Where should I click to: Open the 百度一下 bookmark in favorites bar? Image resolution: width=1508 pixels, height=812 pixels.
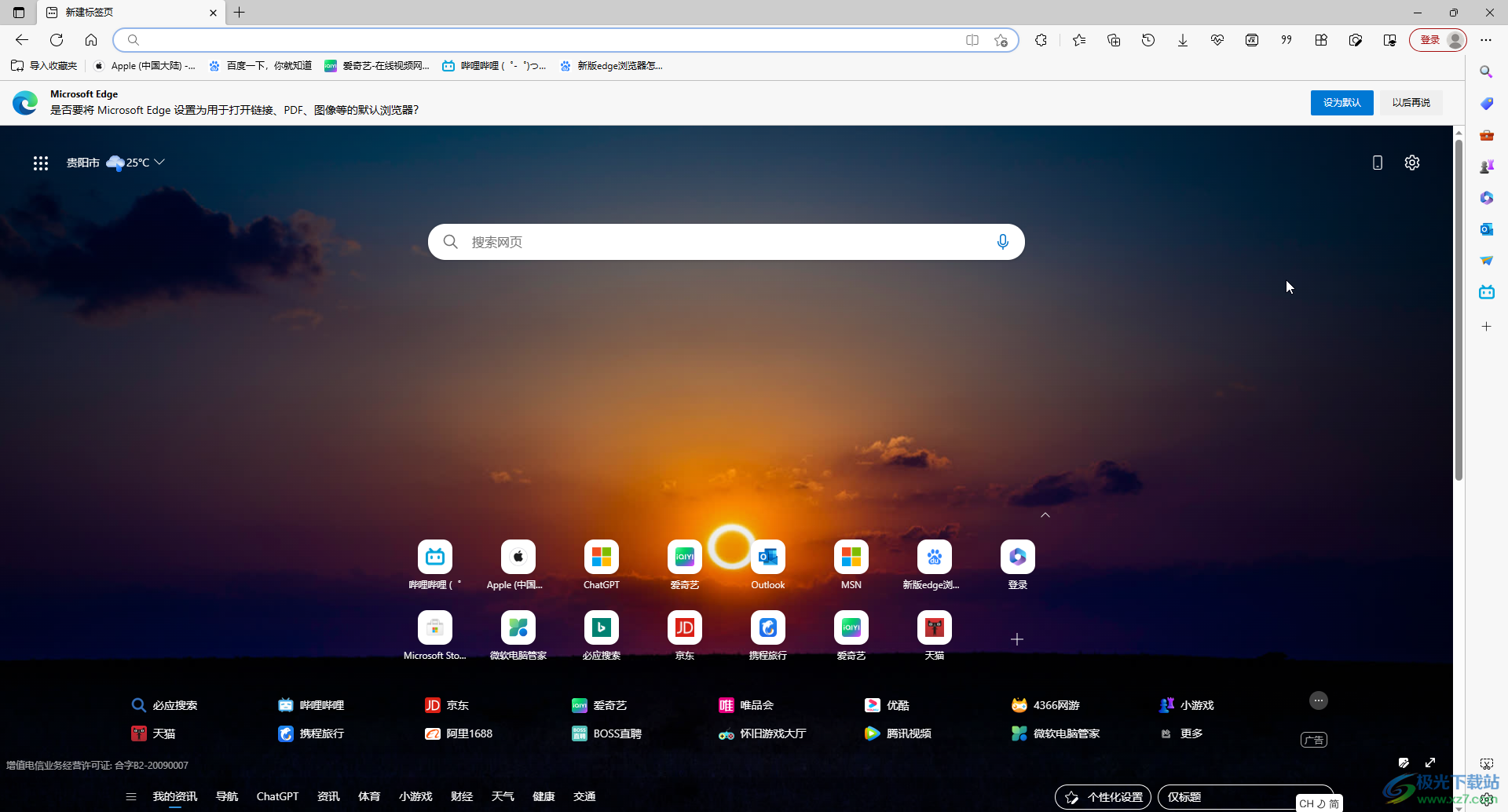pos(260,66)
